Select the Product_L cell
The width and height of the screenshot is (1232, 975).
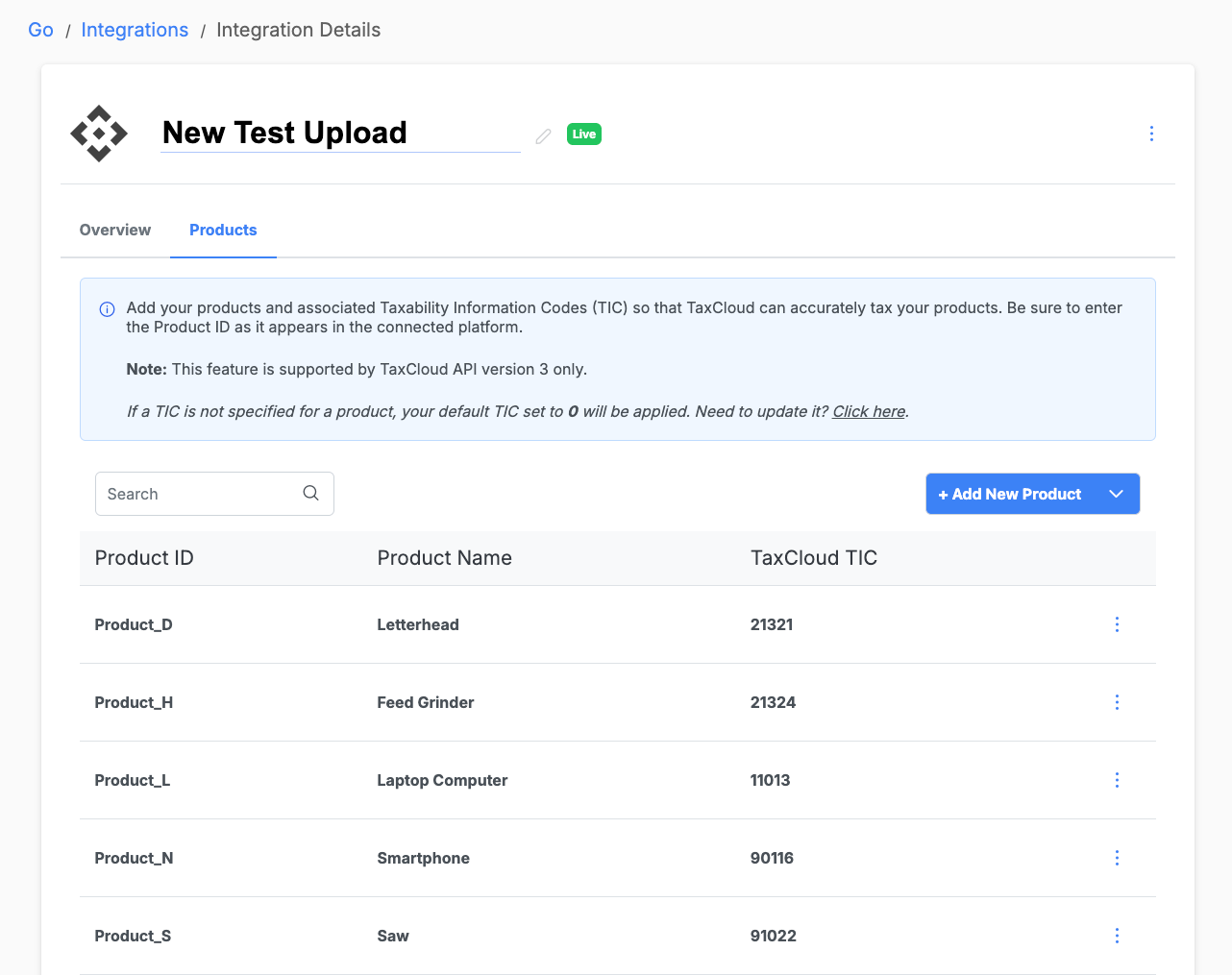click(x=133, y=780)
